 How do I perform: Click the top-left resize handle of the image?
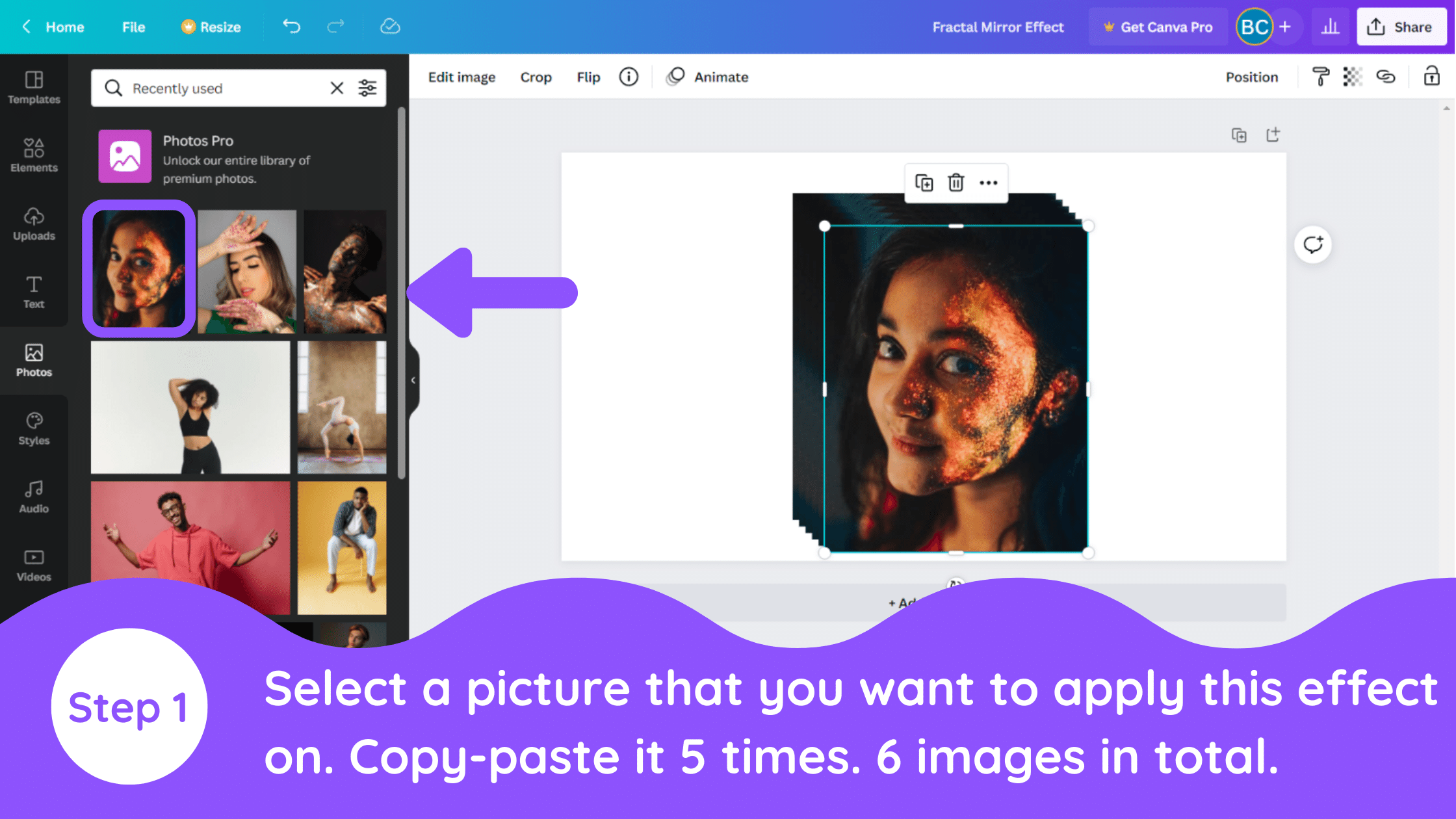pyautogui.click(x=824, y=226)
